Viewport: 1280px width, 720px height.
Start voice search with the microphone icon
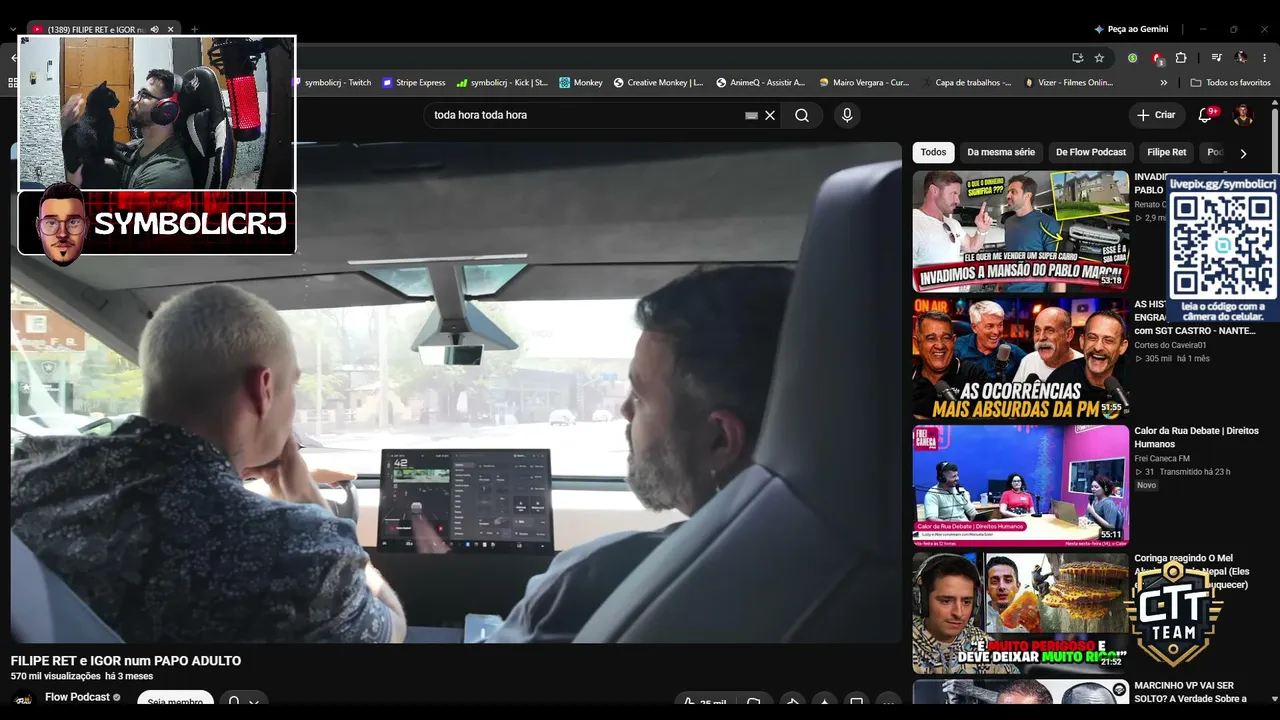point(847,115)
